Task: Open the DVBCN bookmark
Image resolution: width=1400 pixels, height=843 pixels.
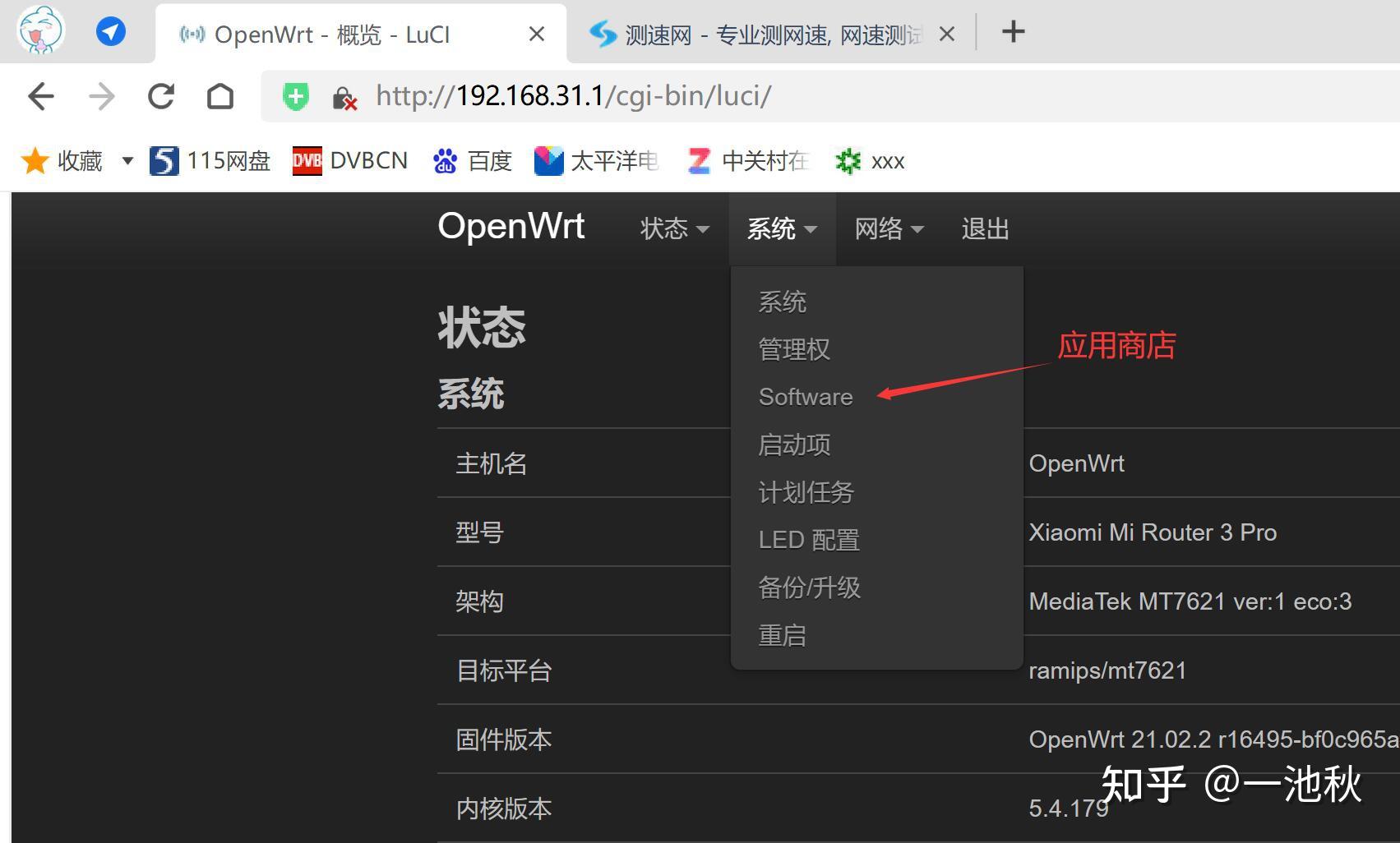Action: point(349,161)
